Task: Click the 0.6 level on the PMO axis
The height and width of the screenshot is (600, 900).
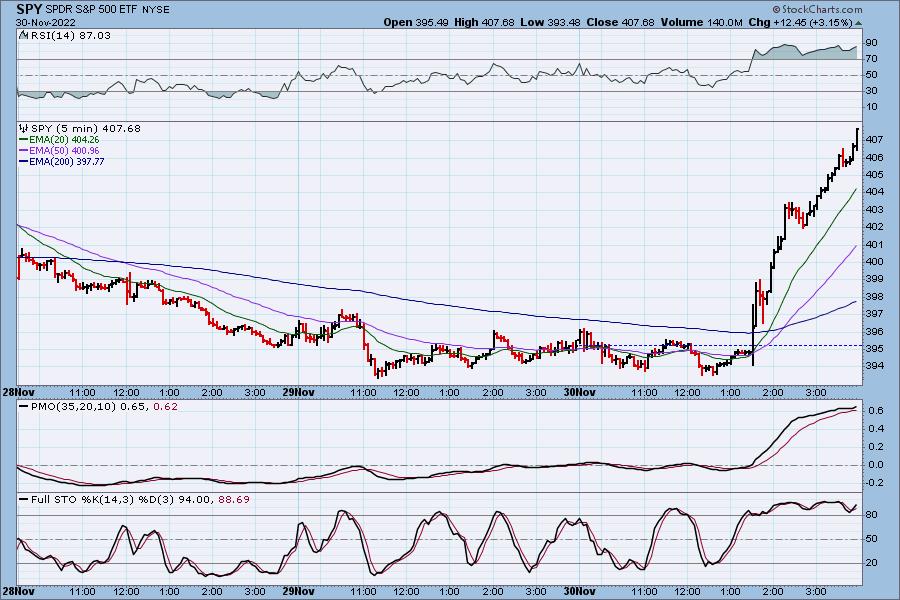Action: [875, 411]
